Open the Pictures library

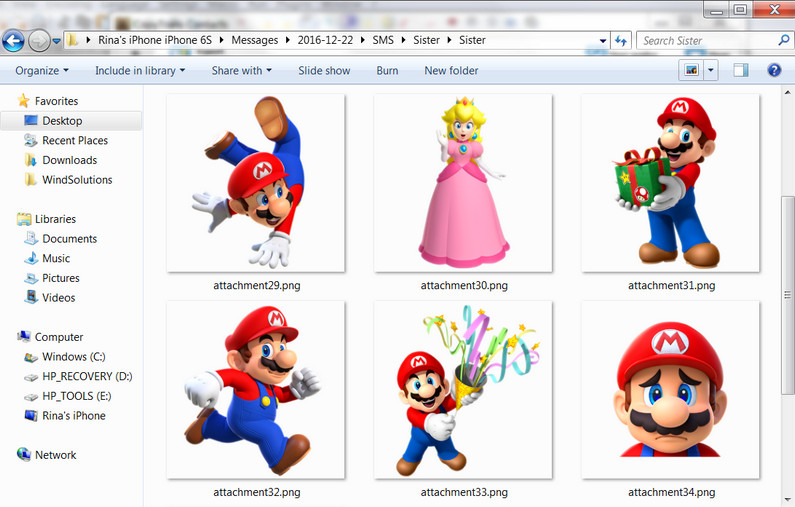(x=61, y=278)
